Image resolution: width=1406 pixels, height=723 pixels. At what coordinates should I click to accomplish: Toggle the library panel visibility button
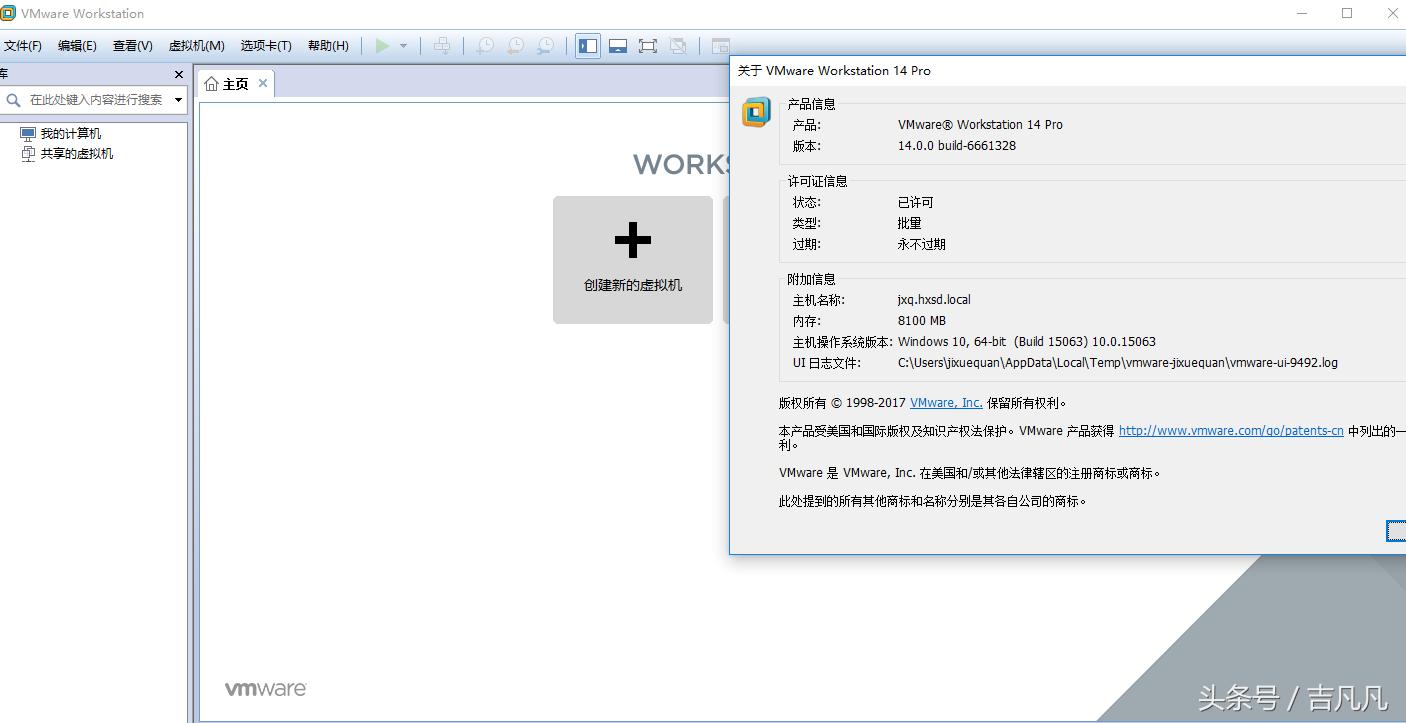(587, 45)
